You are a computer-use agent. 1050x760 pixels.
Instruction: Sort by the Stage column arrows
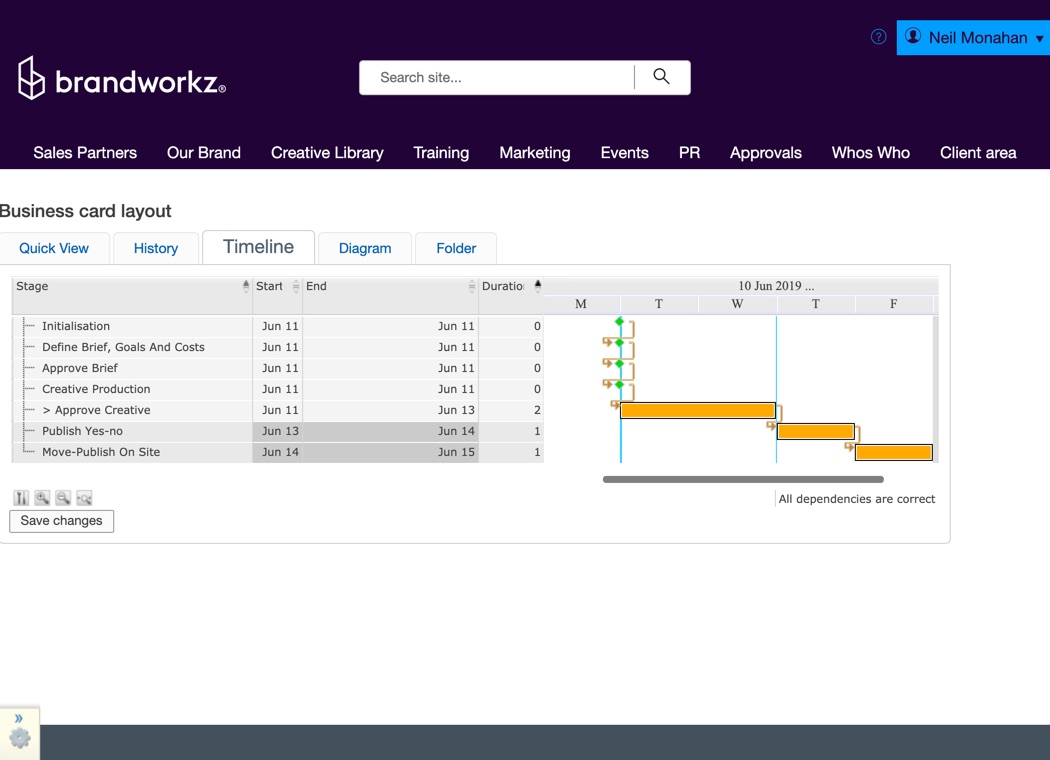click(x=246, y=286)
